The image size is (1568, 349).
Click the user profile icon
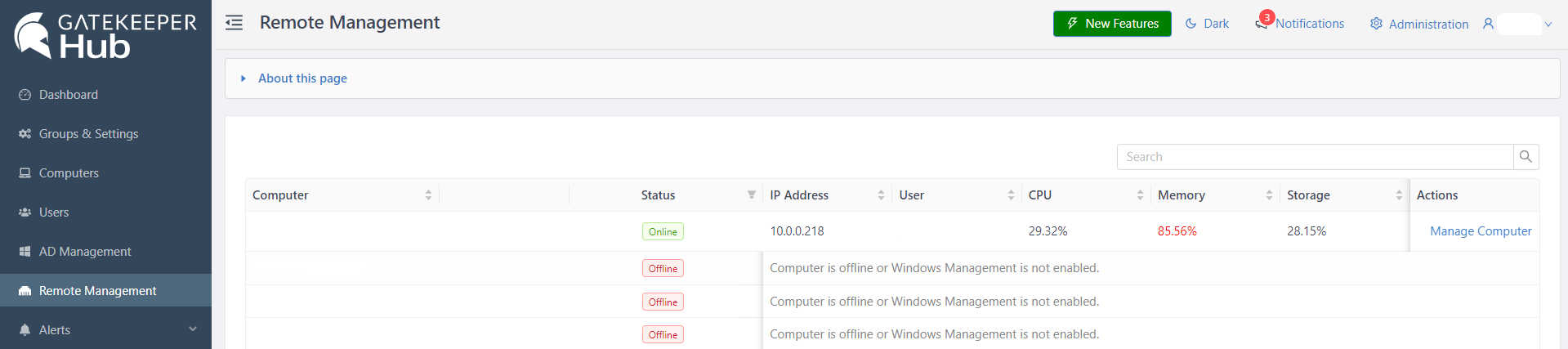coord(1488,24)
